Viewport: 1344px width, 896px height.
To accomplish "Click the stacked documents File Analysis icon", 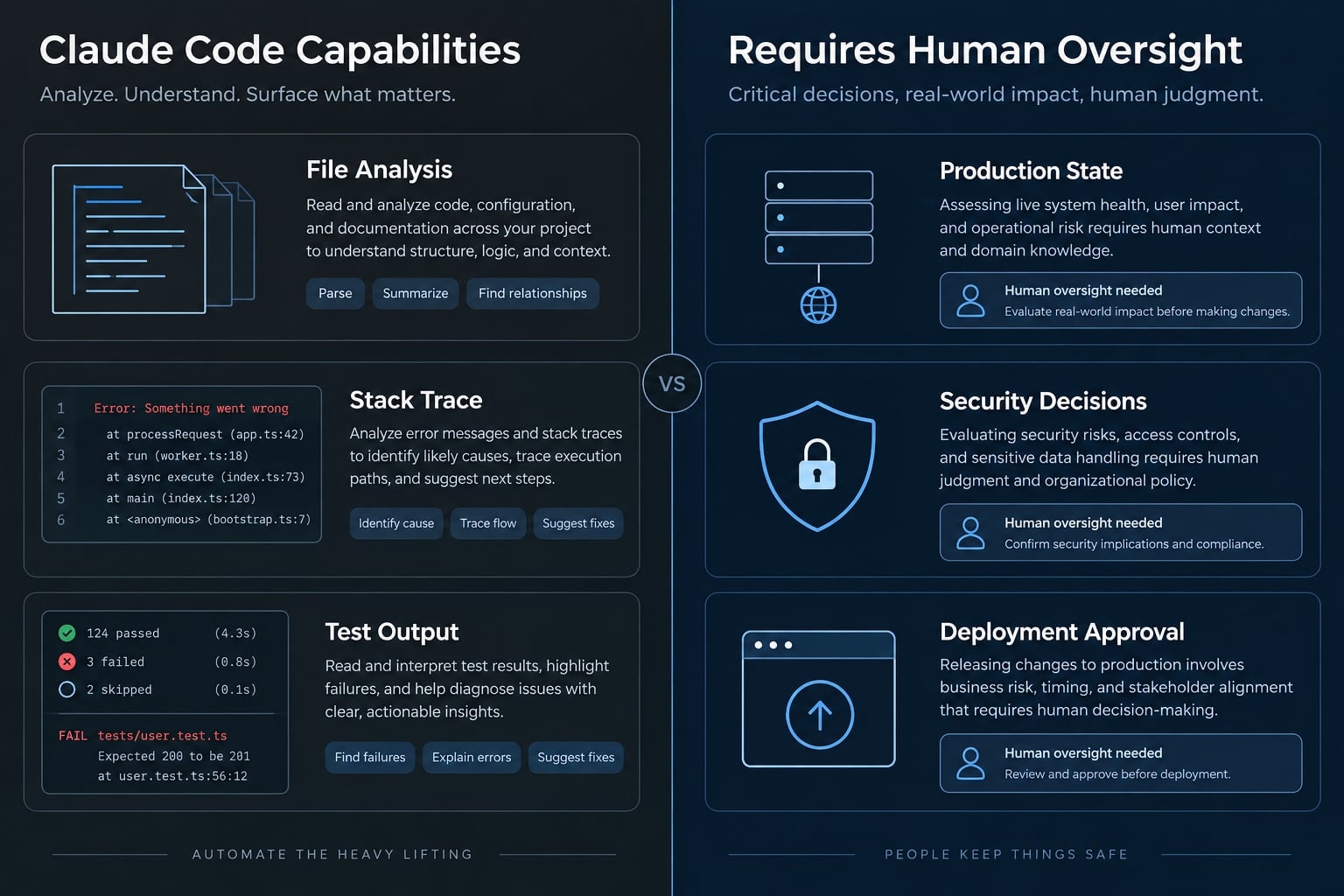I will (x=153, y=239).
